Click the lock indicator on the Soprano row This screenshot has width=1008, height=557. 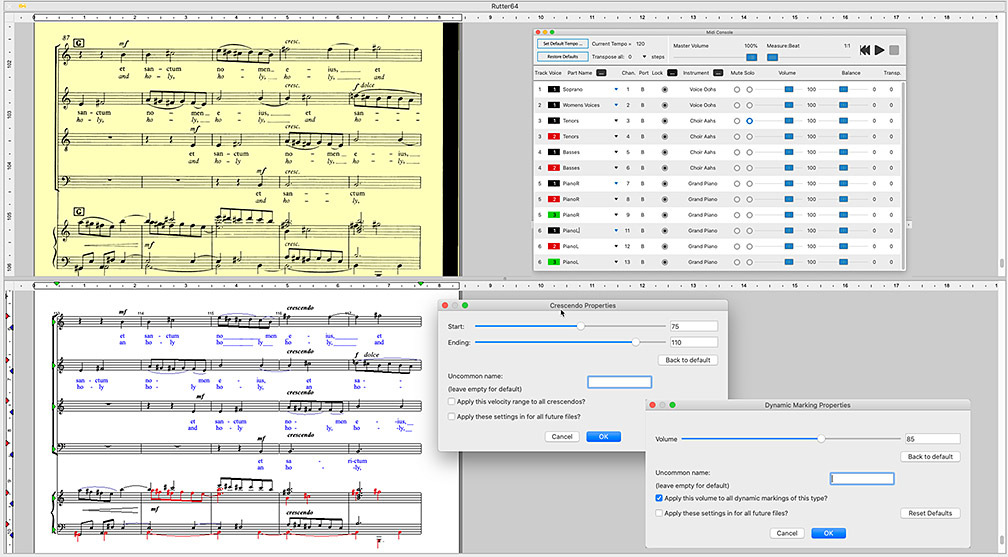pos(665,89)
